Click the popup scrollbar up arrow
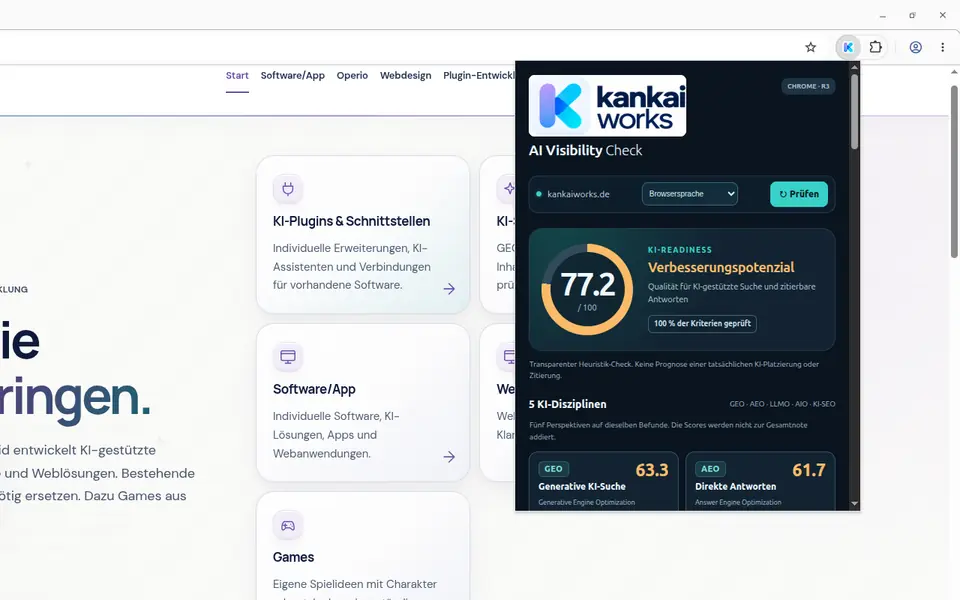Screen dimensions: 960x600 click(x=854, y=67)
